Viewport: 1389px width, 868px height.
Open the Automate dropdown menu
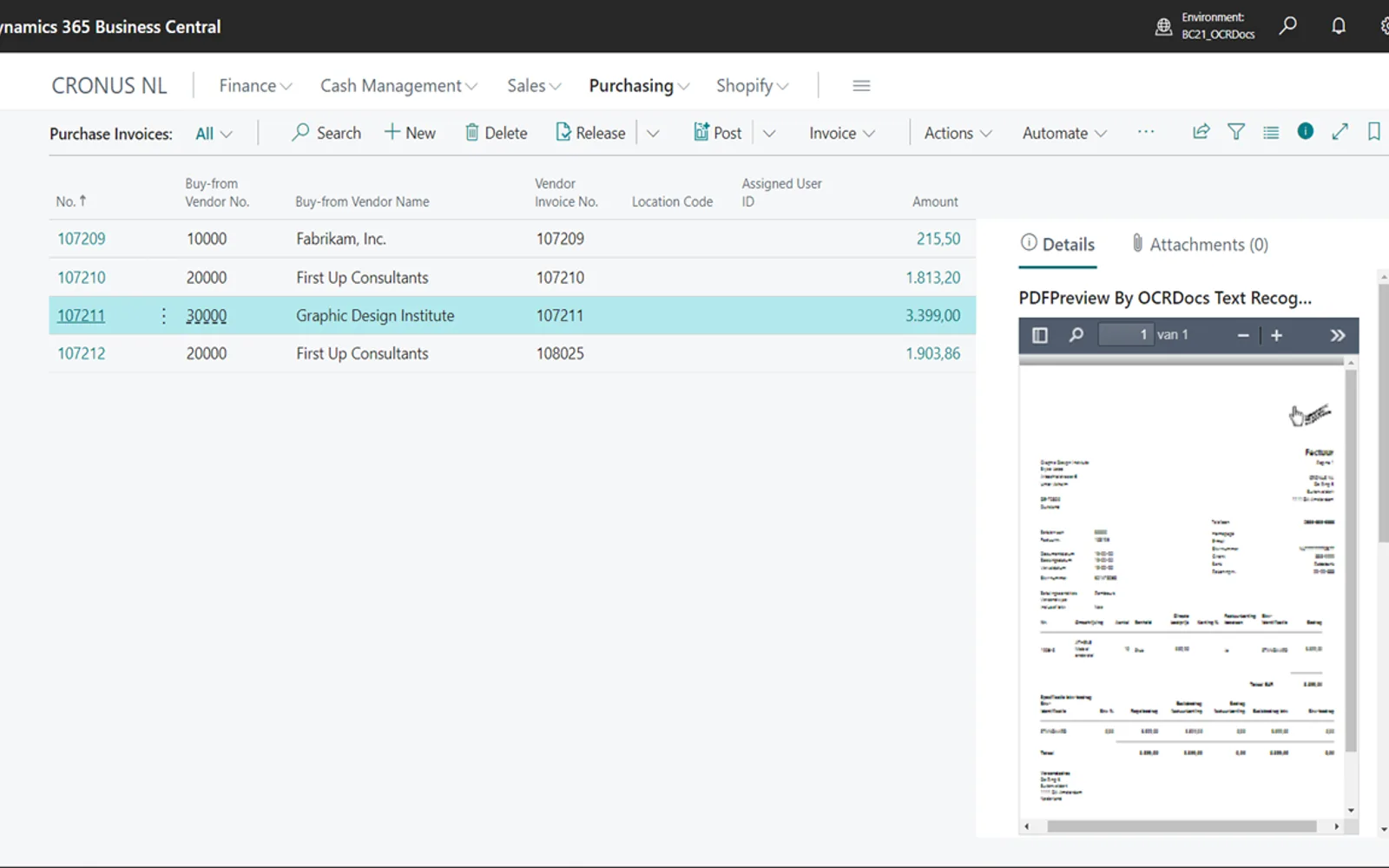1064,133
